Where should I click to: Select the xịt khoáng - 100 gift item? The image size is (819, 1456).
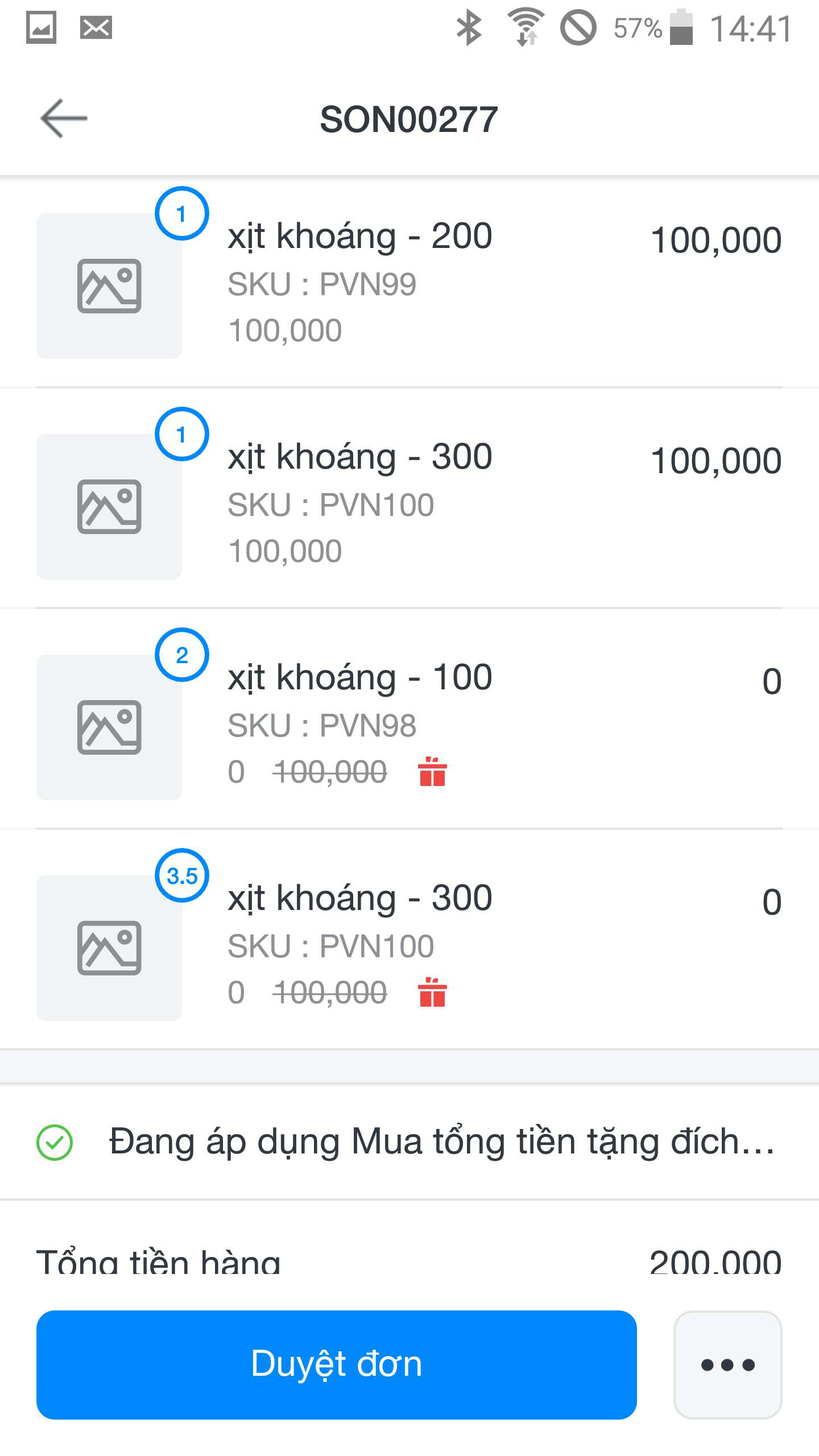click(x=359, y=677)
